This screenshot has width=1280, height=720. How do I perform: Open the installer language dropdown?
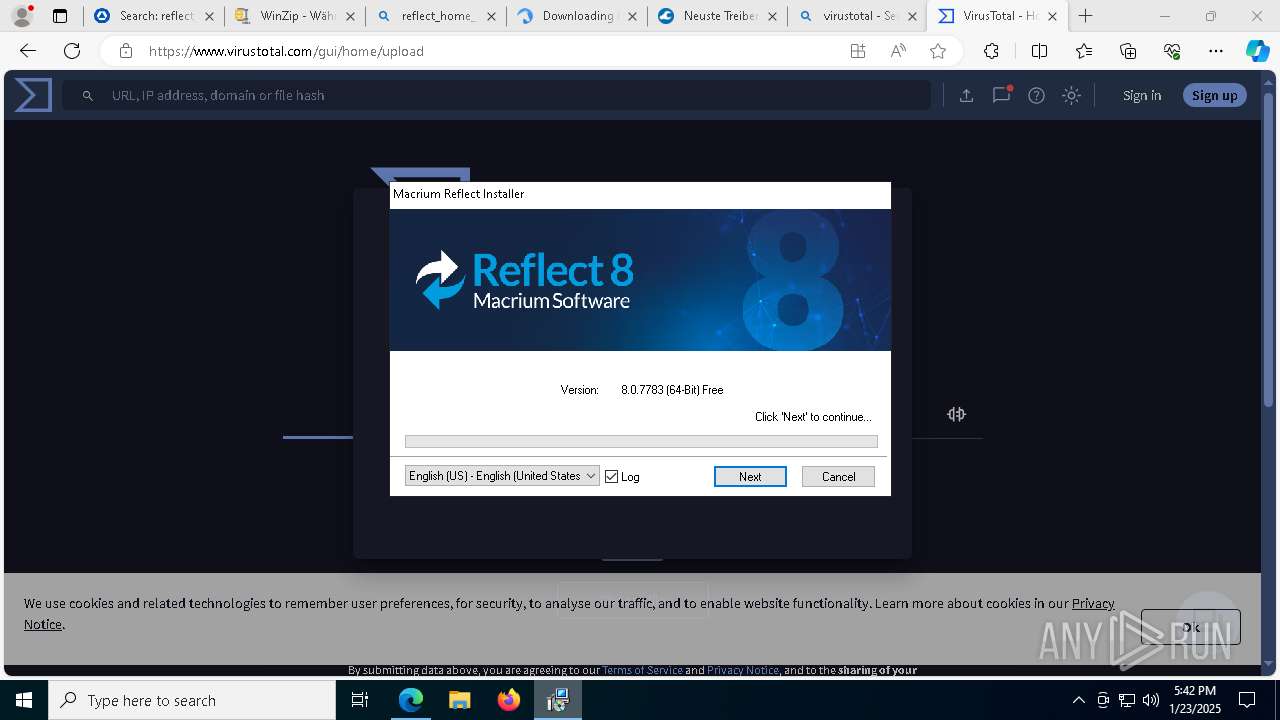click(x=502, y=476)
